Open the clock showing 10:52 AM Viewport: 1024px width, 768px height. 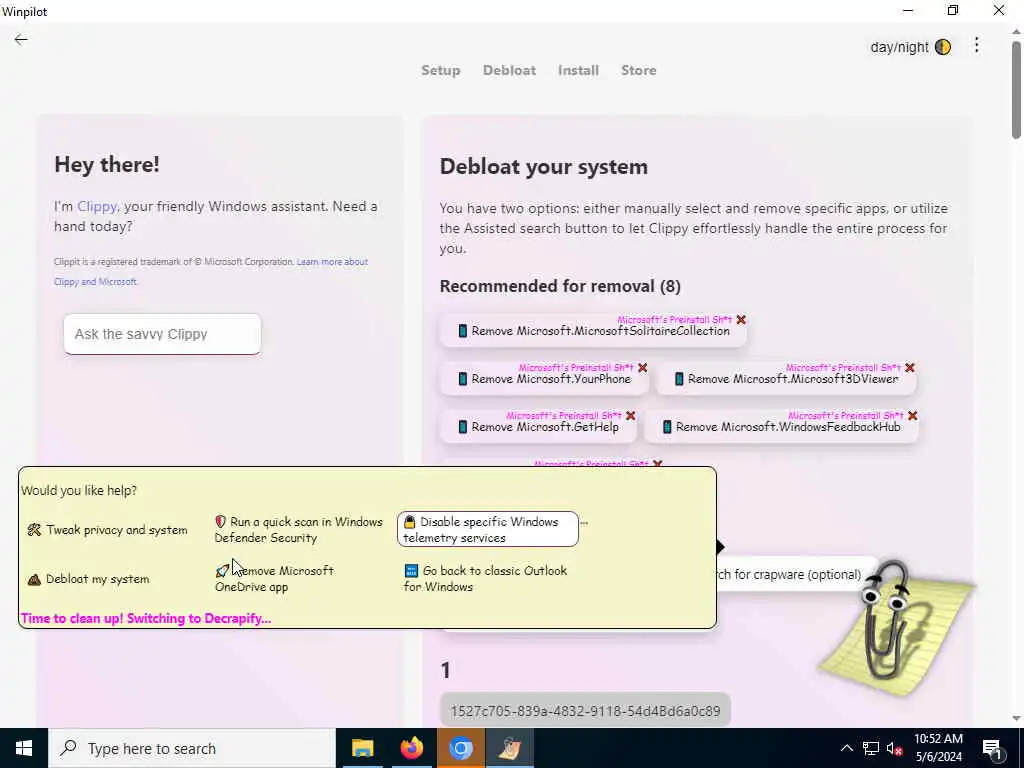(938, 748)
